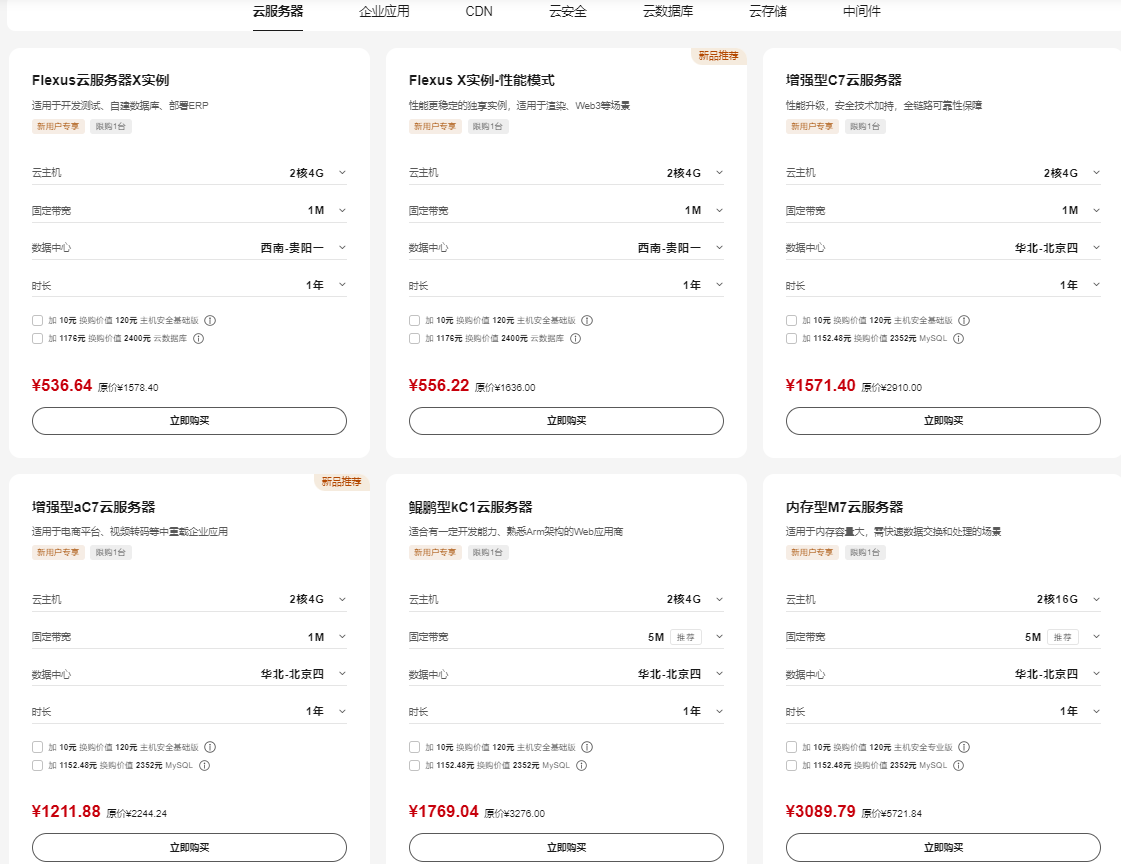Click 推荐 tag in 鲲鹏型kC1 bandwidth row
Image resolution: width=1121 pixels, height=864 pixels.
[x=686, y=637]
